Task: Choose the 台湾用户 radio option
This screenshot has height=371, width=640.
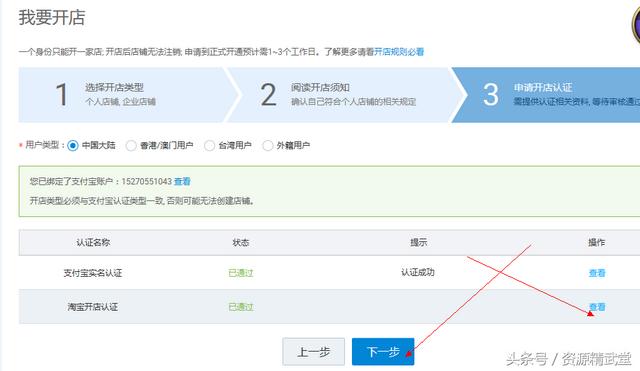Action: click(x=209, y=145)
